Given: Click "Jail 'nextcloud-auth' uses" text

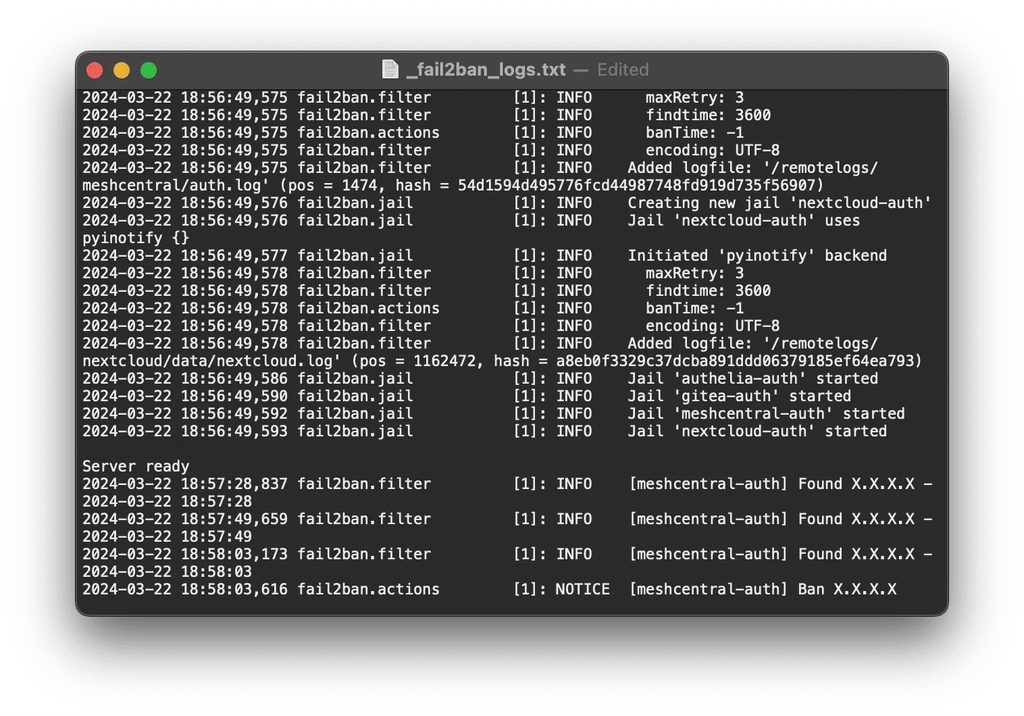Looking at the screenshot, I should [x=744, y=221].
